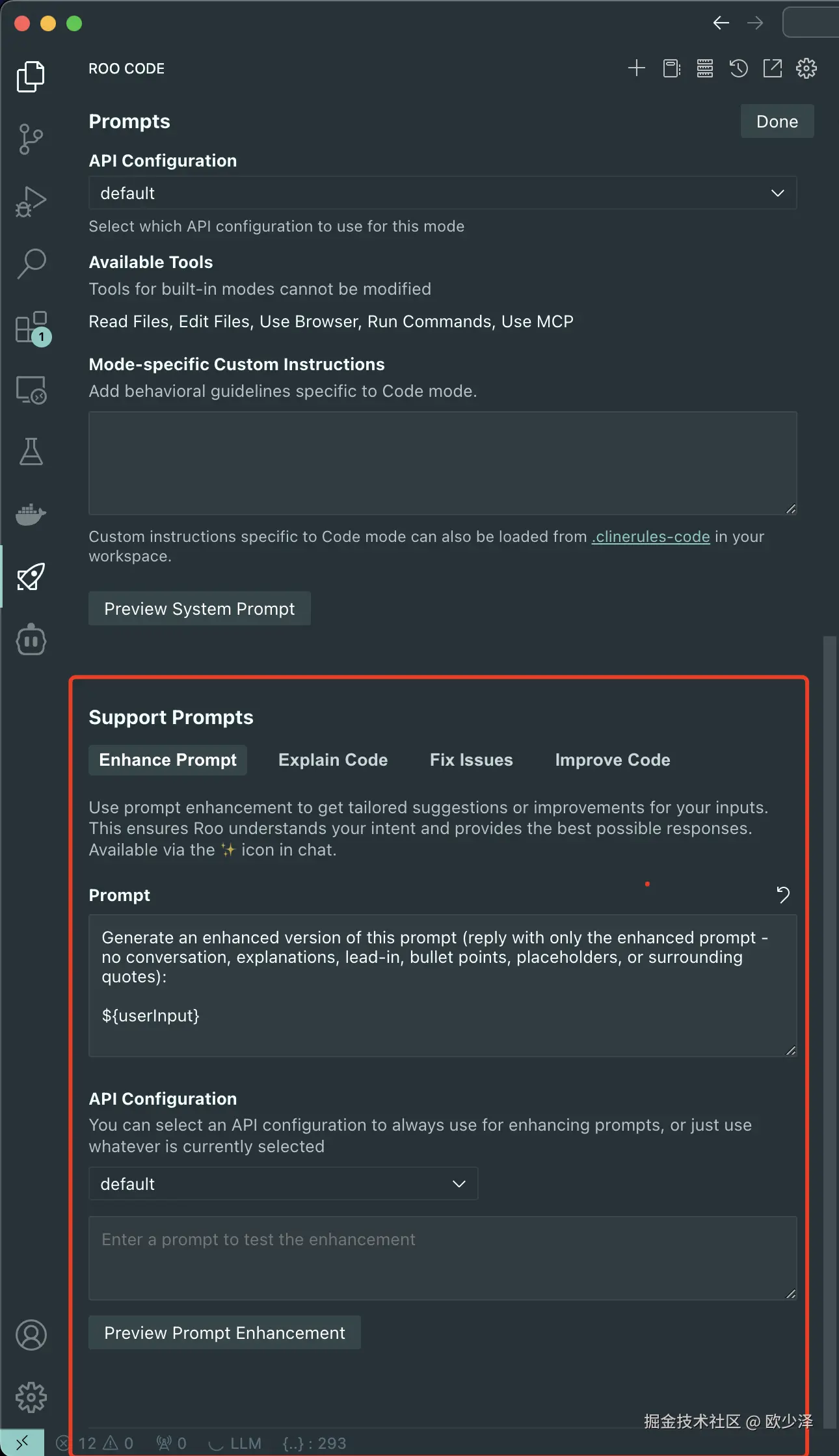Pop Roo Code out into editor tab
Screen dimensions: 839x1456
point(772,68)
